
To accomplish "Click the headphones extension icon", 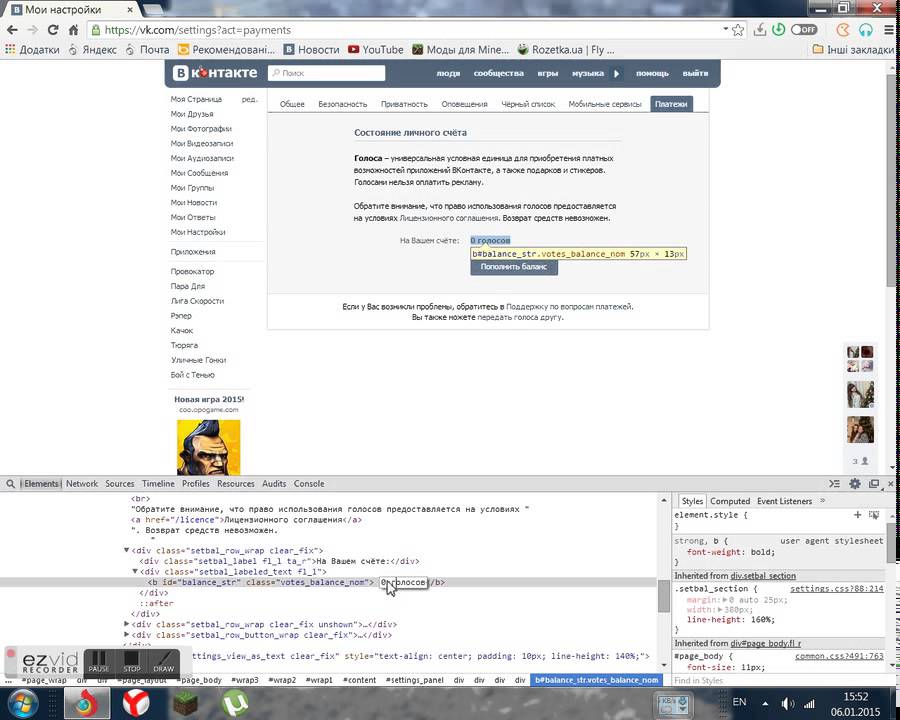I will [x=866, y=30].
